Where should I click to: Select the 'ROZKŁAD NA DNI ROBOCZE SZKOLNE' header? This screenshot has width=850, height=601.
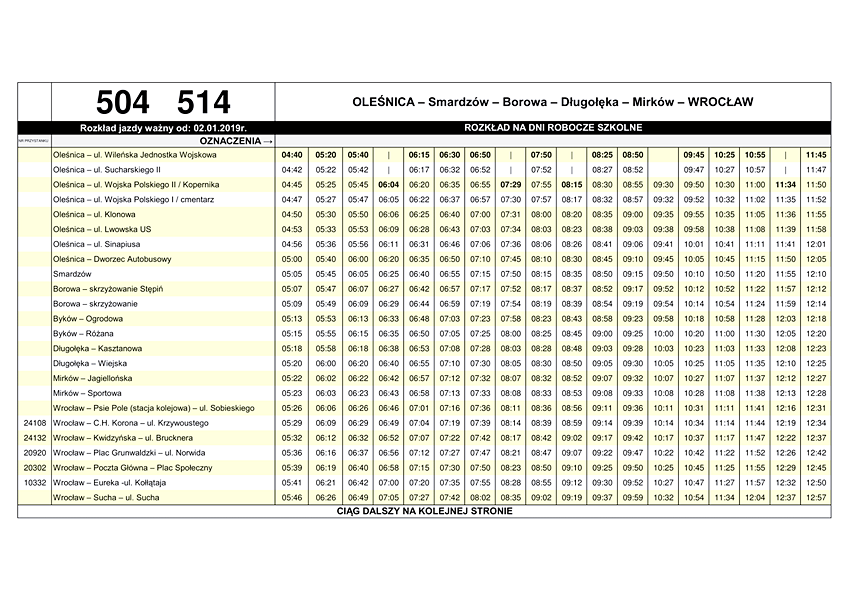552,129
